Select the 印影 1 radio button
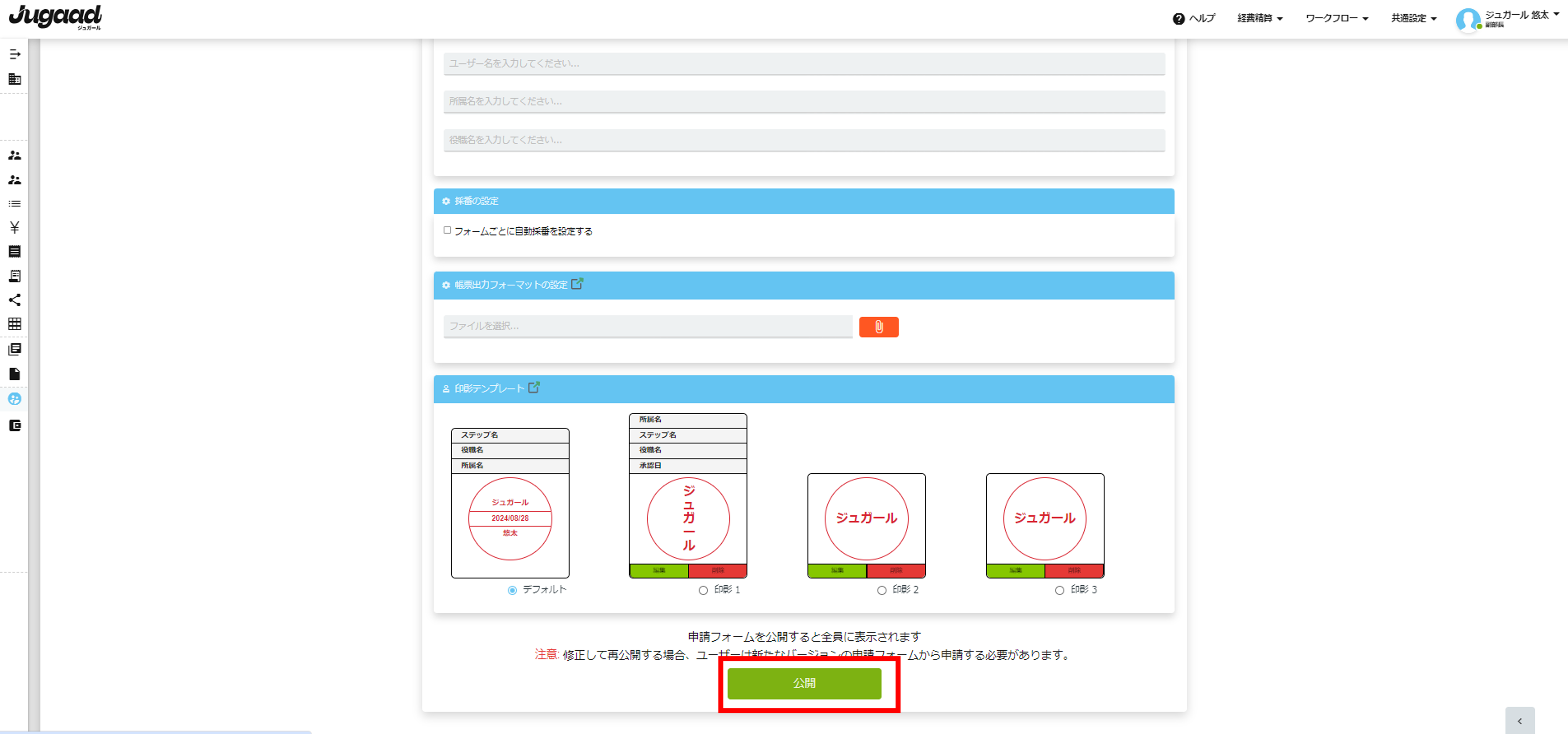 703,590
